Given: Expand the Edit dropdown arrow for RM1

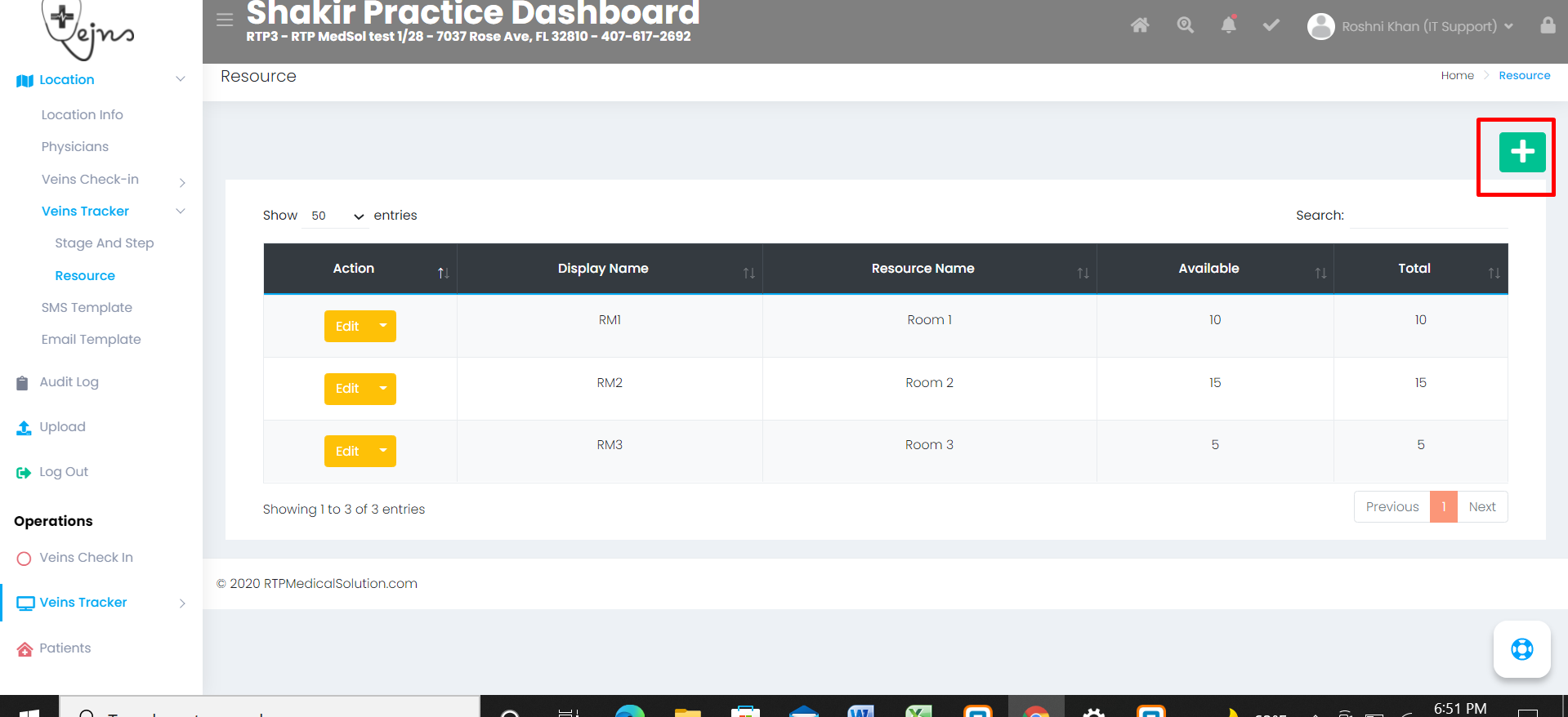Looking at the screenshot, I should [x=383, y=326].
